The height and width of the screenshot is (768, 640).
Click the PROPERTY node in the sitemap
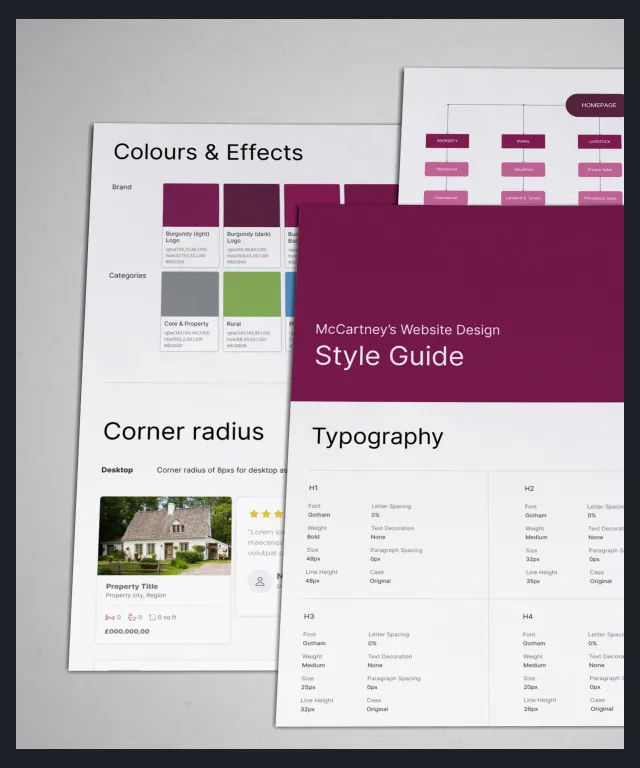447,141
